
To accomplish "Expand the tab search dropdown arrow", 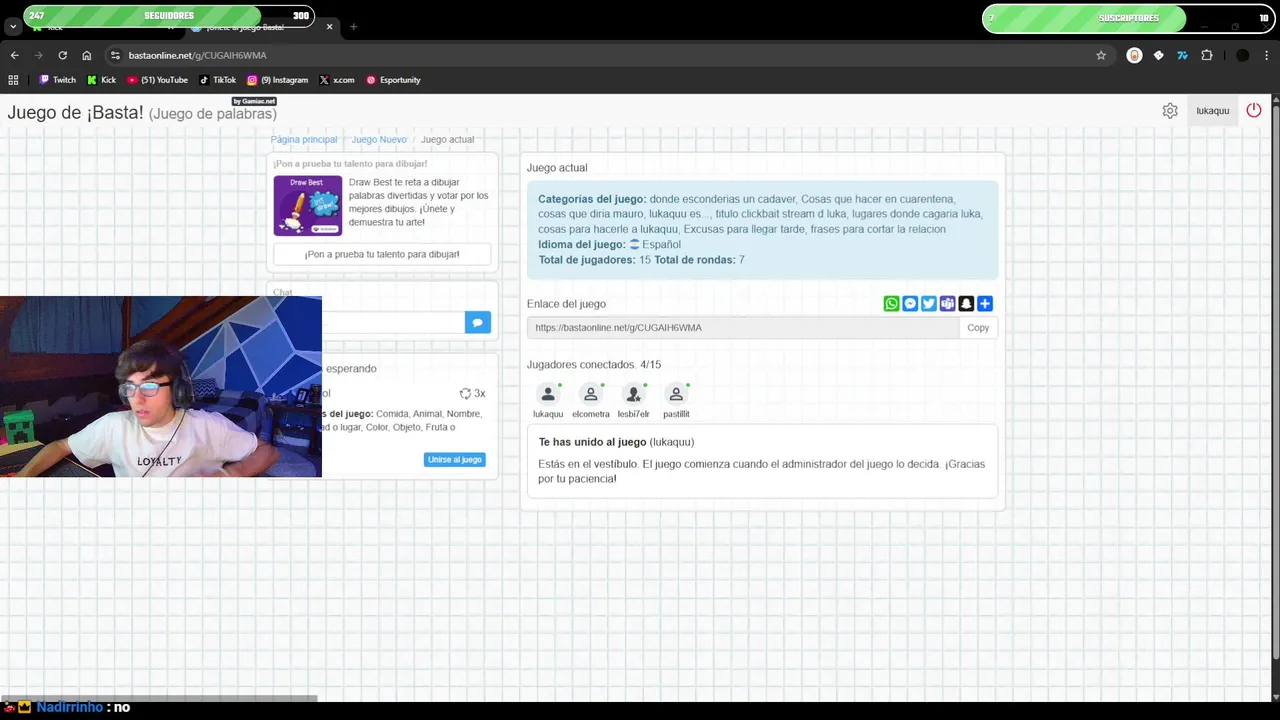I will pos(13,27).
